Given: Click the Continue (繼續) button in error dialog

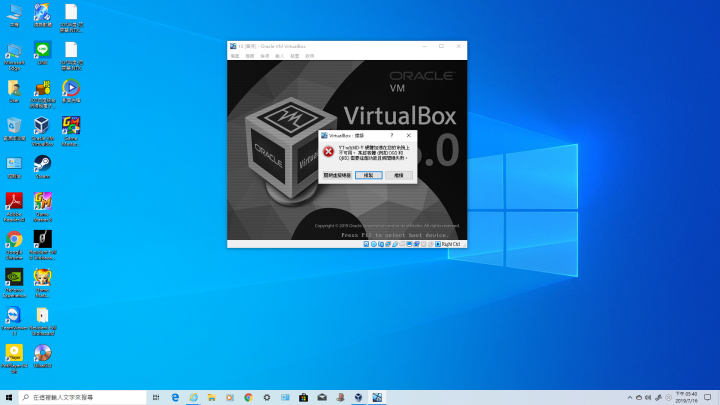Looking at the screenshot, I should (x=399, y=175).
